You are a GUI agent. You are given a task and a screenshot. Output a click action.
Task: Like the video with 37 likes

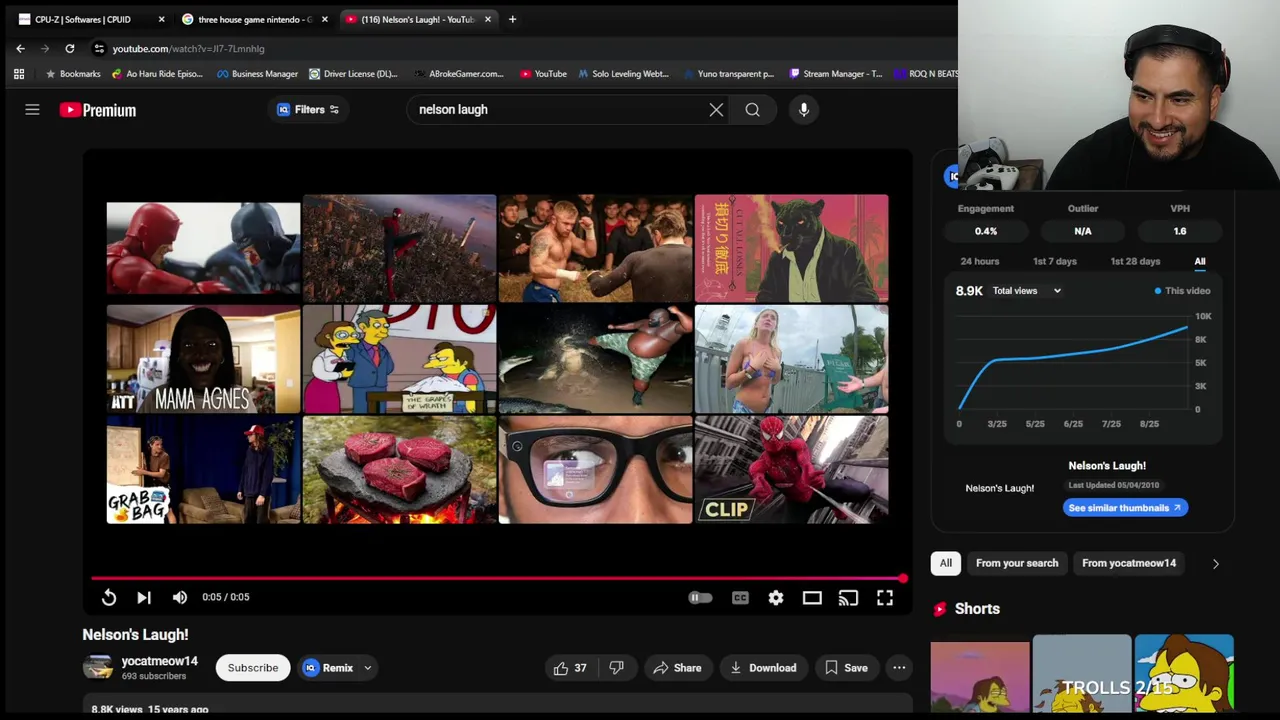coord(570,668)
